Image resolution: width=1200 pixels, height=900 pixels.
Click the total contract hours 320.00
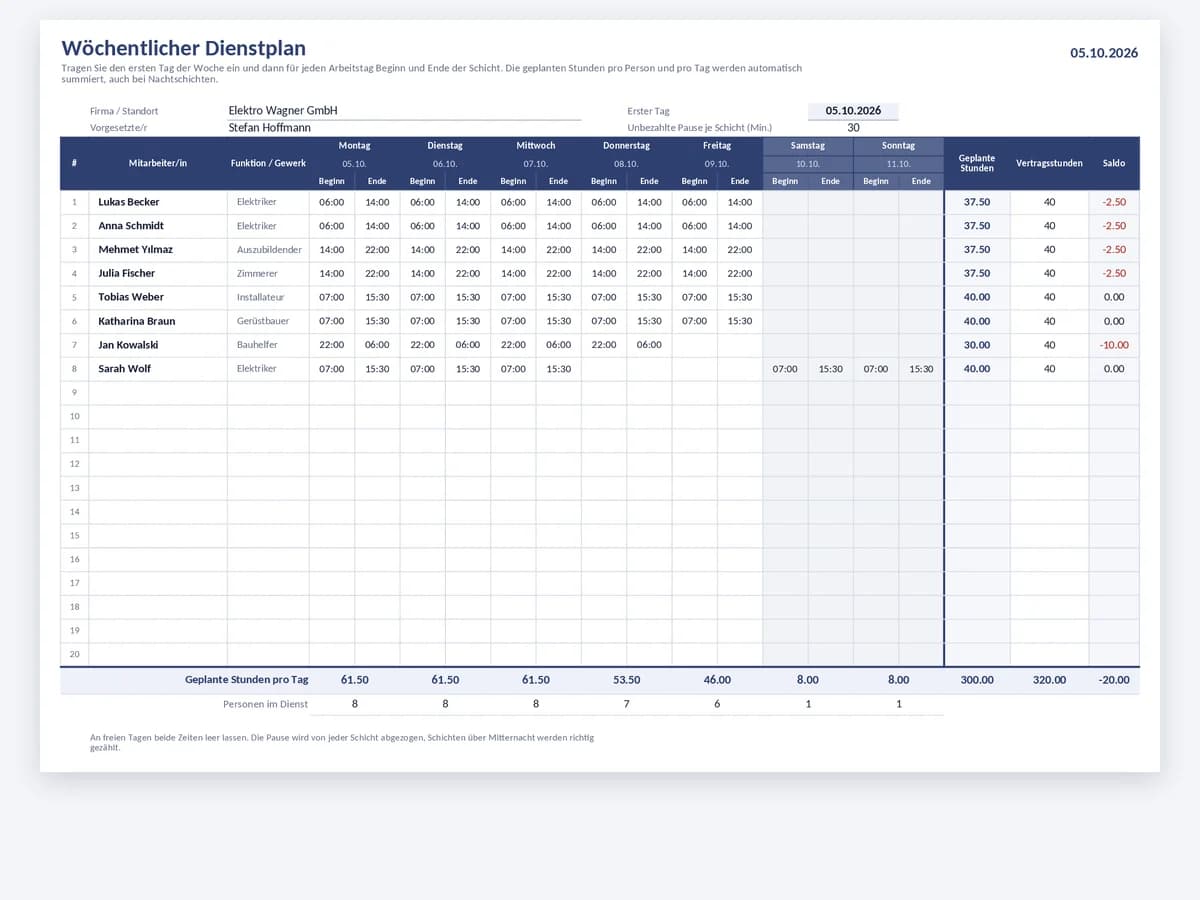[x=1049, y=680]
